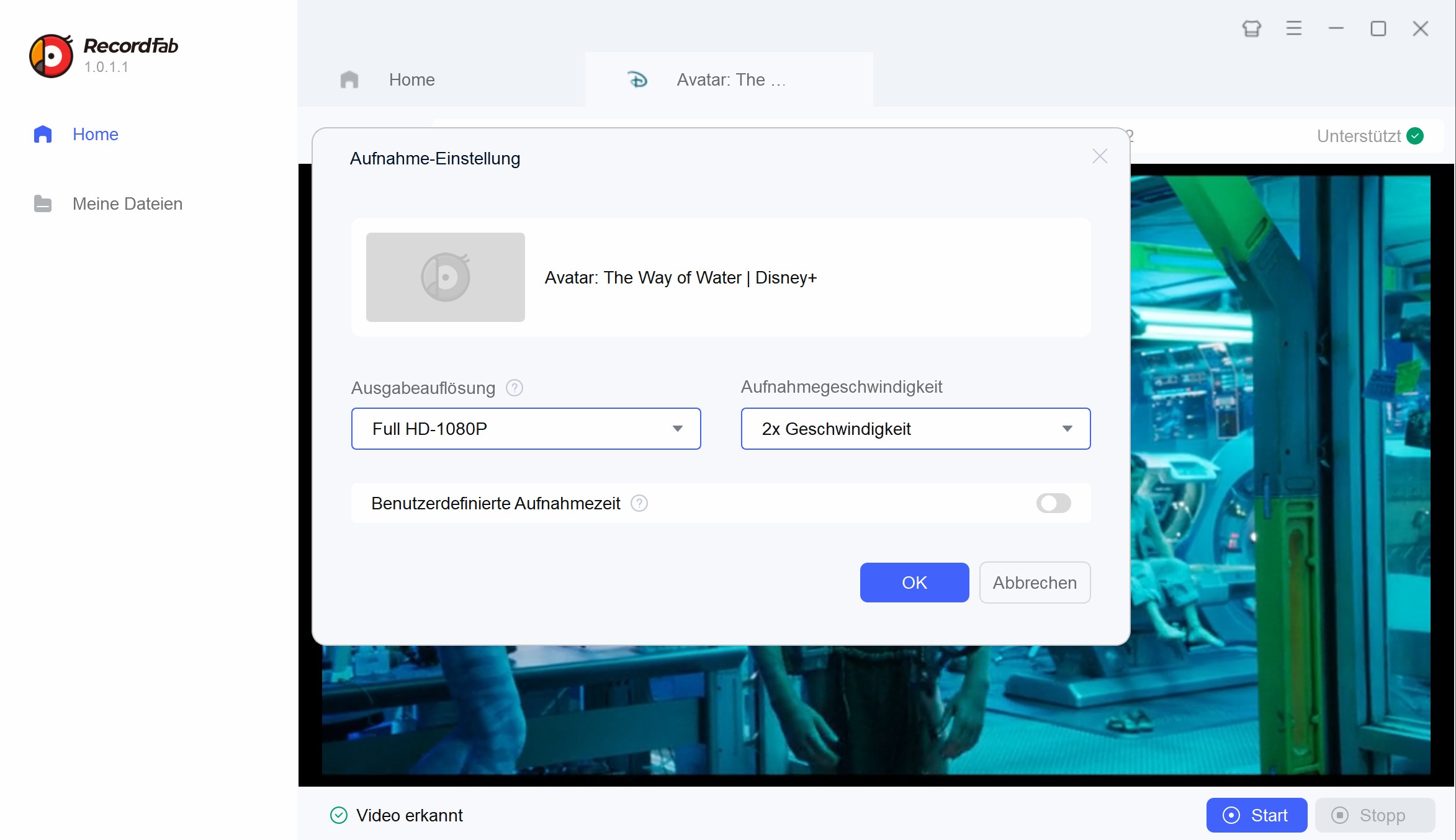Click help icon beside Benutzerdefinierte Aufnahmezeit

[639, 503]
